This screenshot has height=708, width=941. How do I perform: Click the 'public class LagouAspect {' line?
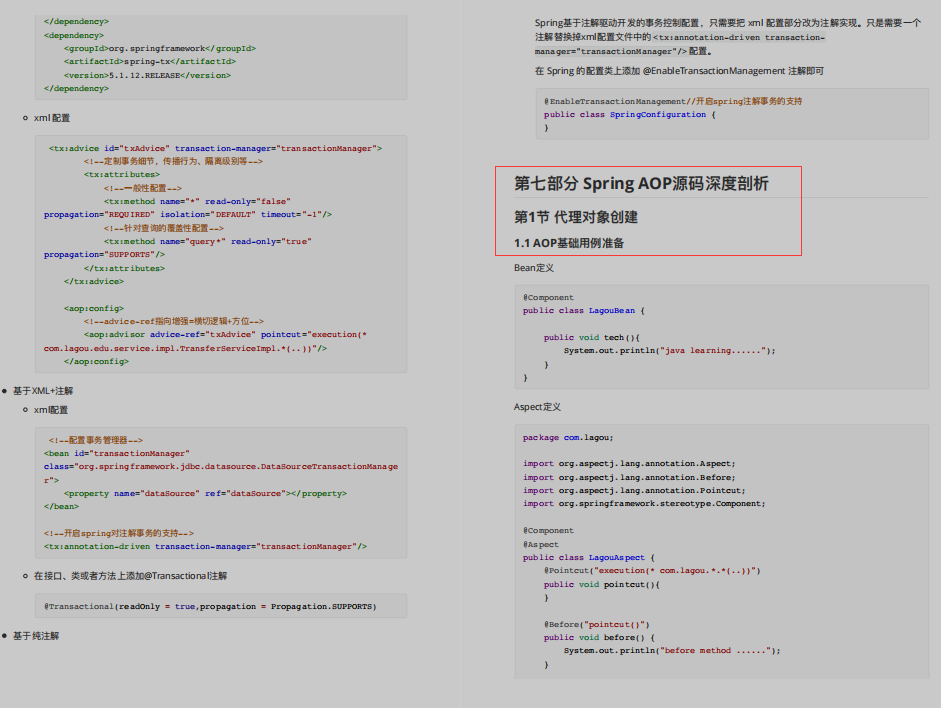pos(589,557)
